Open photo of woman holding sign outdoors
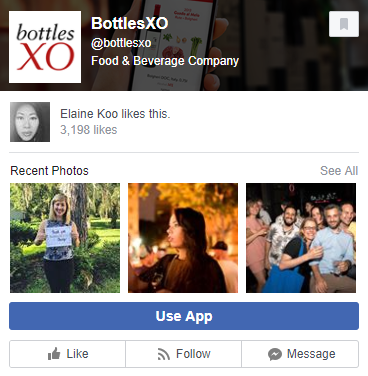 coord(65,238)
